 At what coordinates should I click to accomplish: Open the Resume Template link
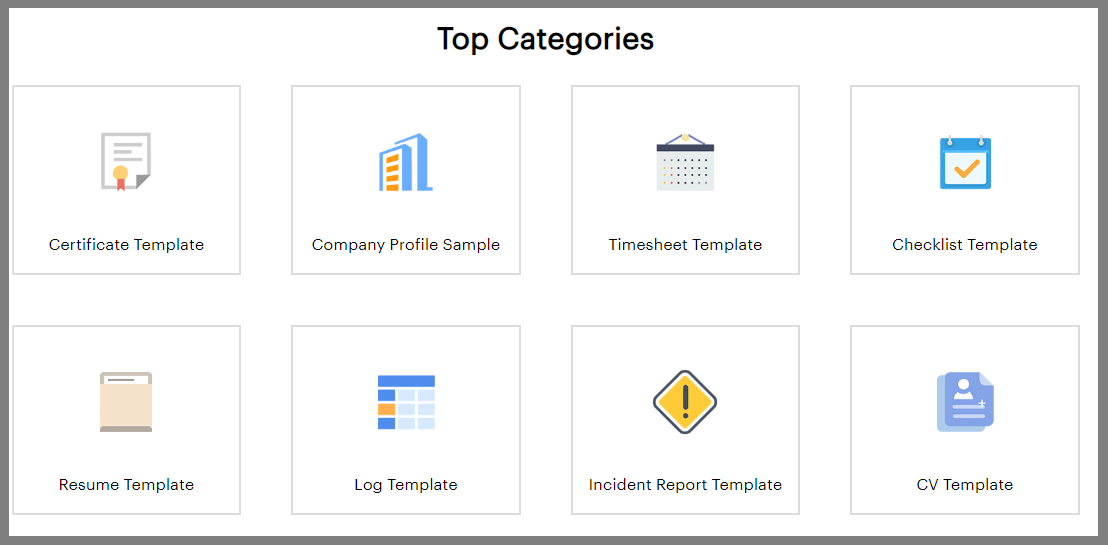coord(126,485)
